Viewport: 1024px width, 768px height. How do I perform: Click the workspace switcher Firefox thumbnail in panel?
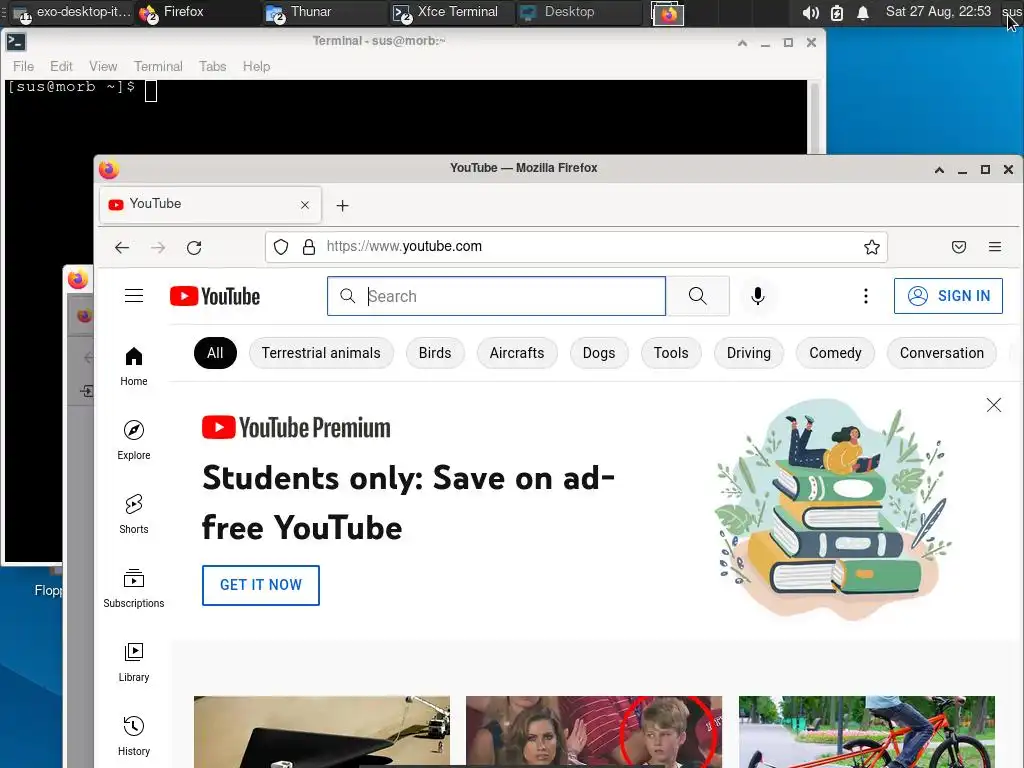pos(667,13)
